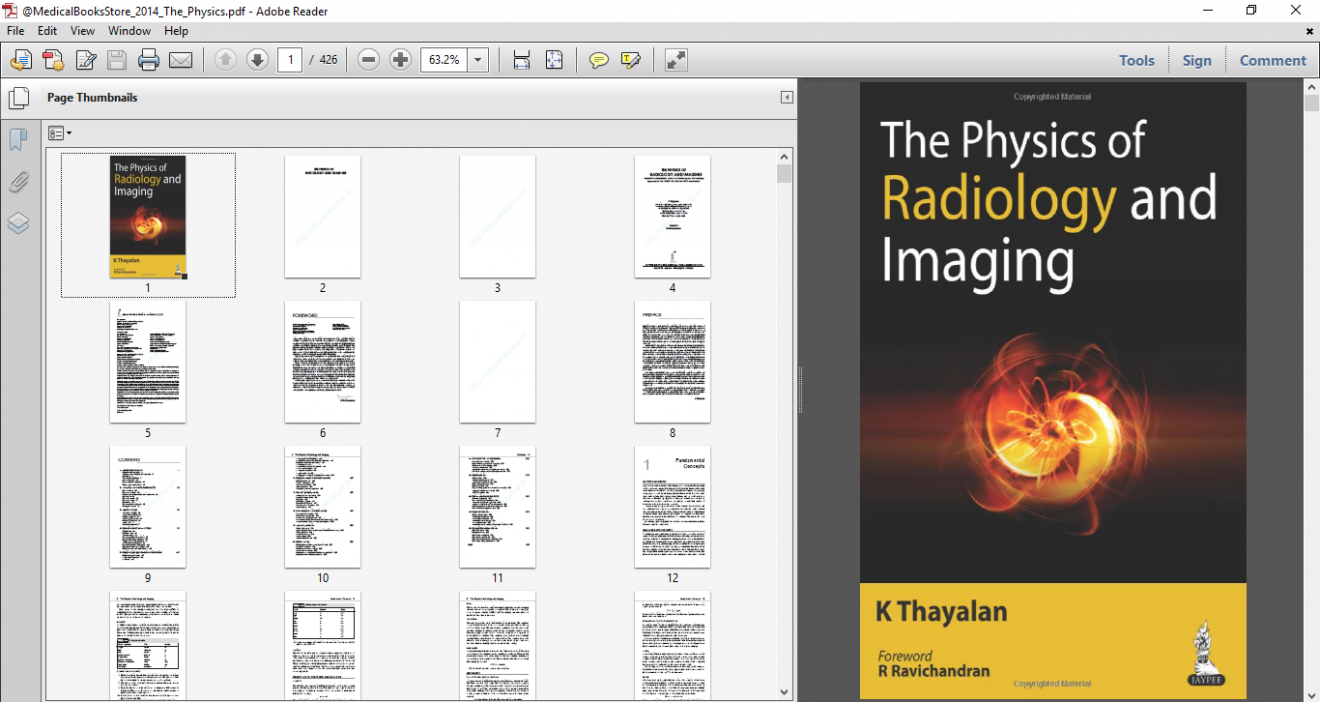
Task: Expand the View menu
Action: tap(82, 31)
